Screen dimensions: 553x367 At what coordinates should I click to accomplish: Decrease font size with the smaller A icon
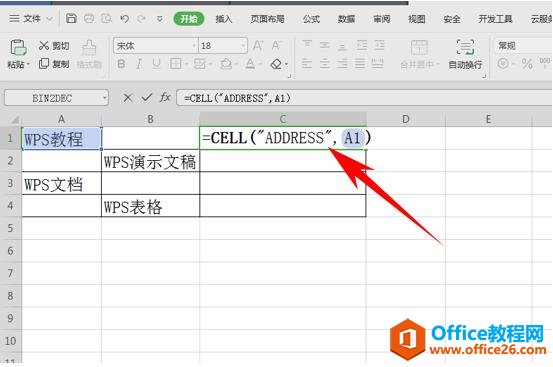pyautogui.click(x=276, y=45)
